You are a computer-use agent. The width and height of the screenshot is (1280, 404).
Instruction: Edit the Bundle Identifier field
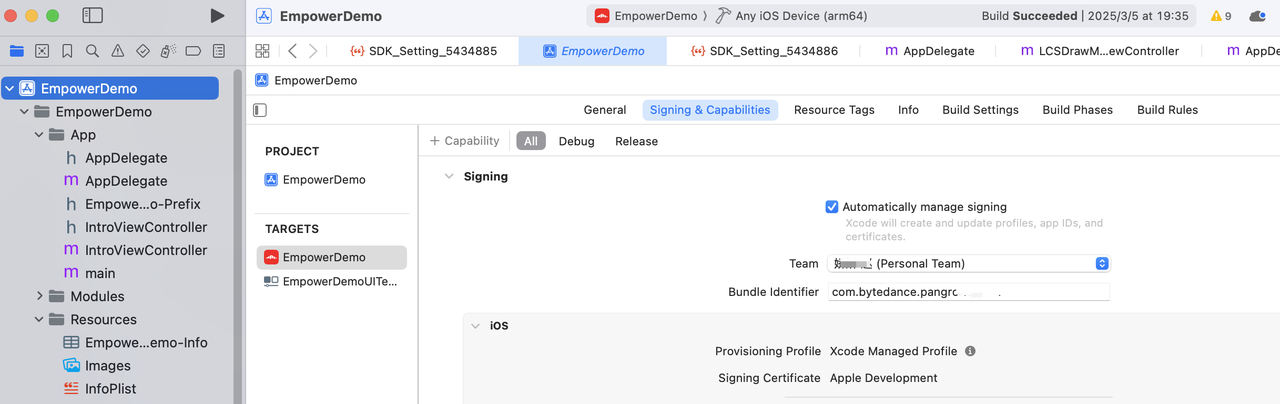pos(970,292)
